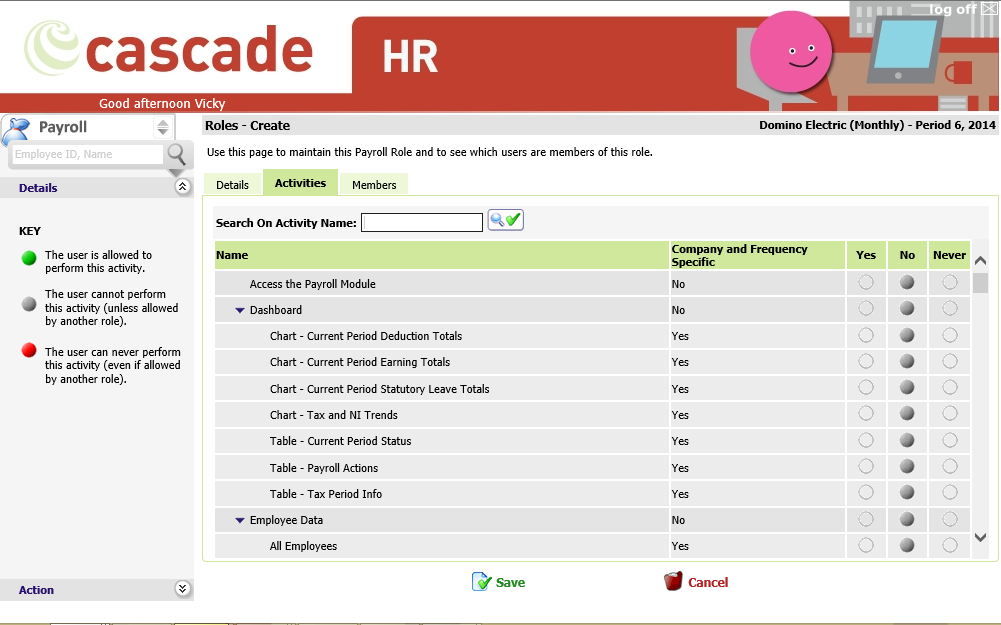Click the log off link
Screen dimensions: 1001x625
pos(952,9)
